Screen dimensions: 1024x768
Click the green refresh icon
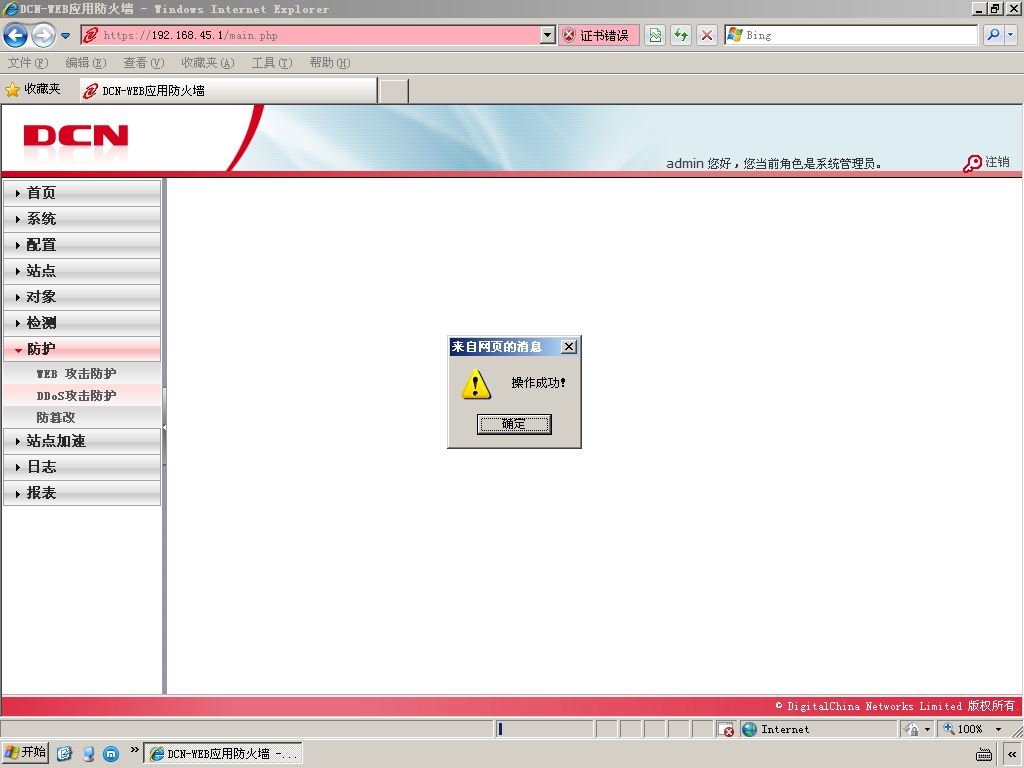(x=681, y=35)
